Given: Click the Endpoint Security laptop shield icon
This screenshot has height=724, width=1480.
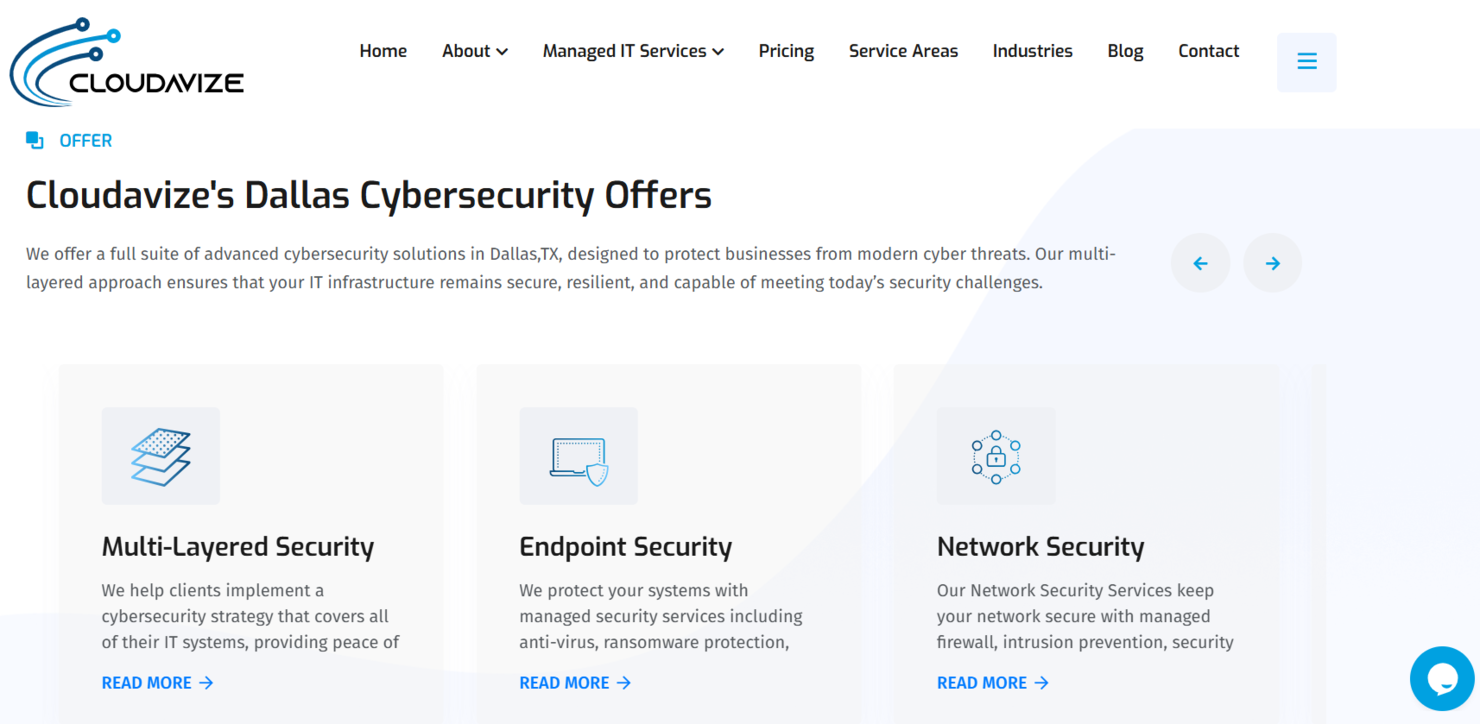Looking at the screenshot, I should pyautogui.click(x=578, y=455).
